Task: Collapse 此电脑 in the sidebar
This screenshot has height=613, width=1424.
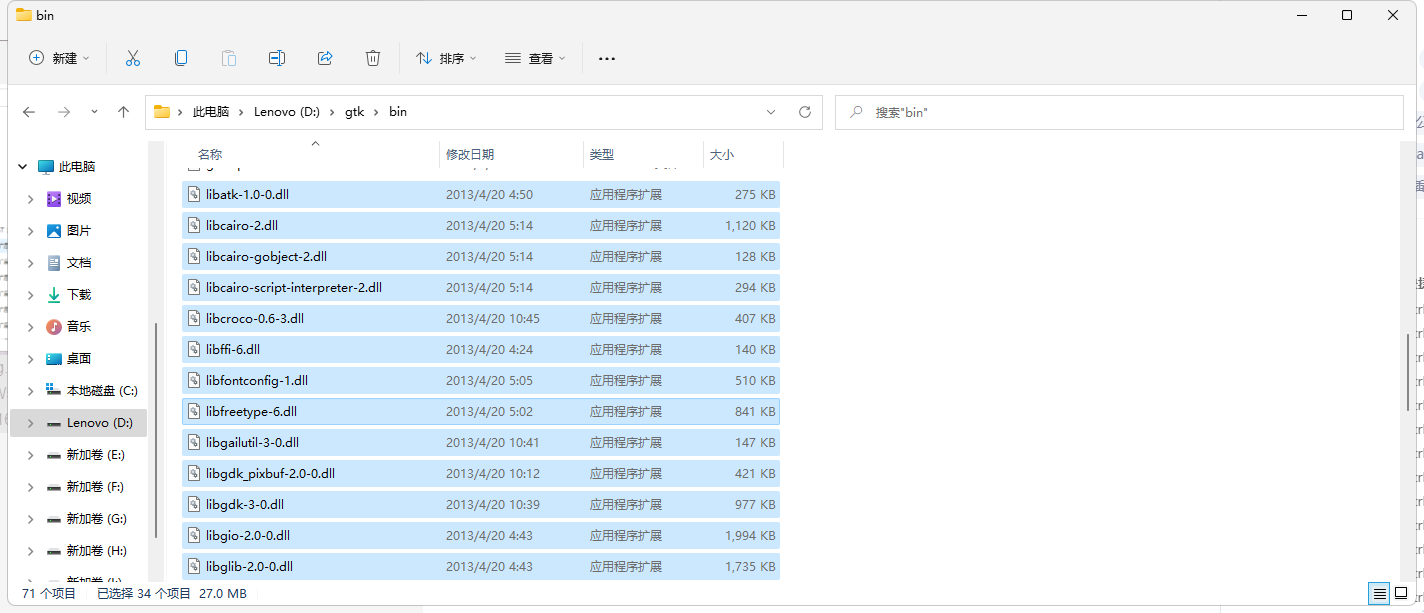Action: point(22,166)
